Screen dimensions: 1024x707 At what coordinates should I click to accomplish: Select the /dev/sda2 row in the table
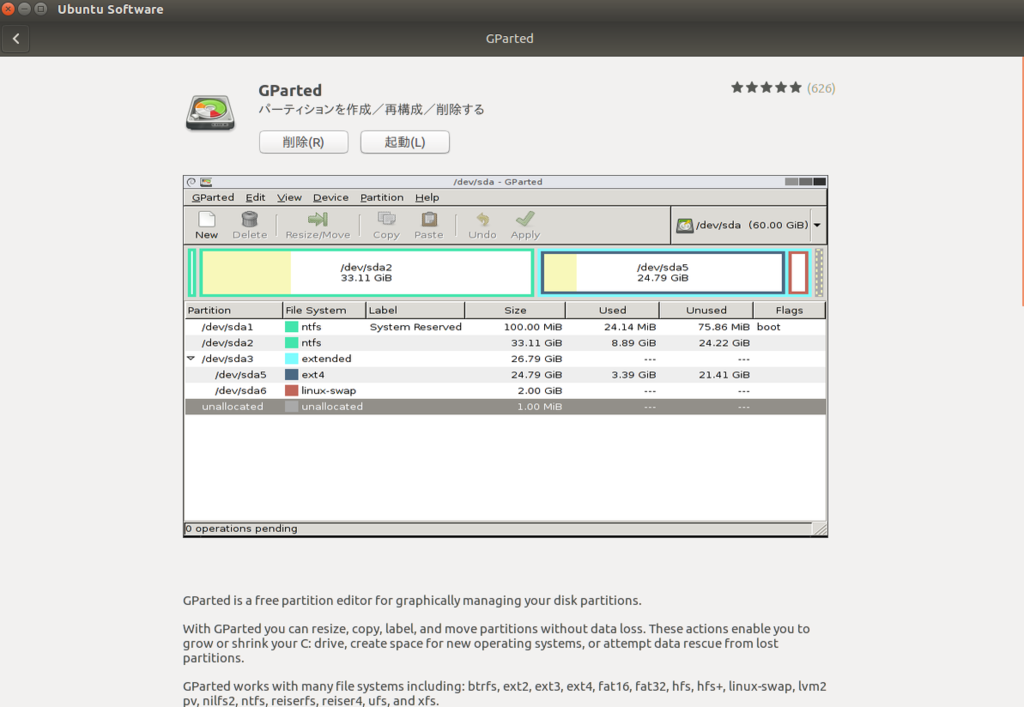click(505, 343)
